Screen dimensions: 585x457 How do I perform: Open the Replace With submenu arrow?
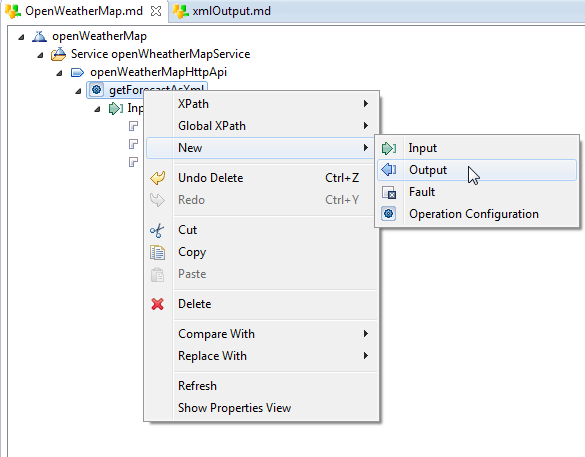(x=366, y=356)
